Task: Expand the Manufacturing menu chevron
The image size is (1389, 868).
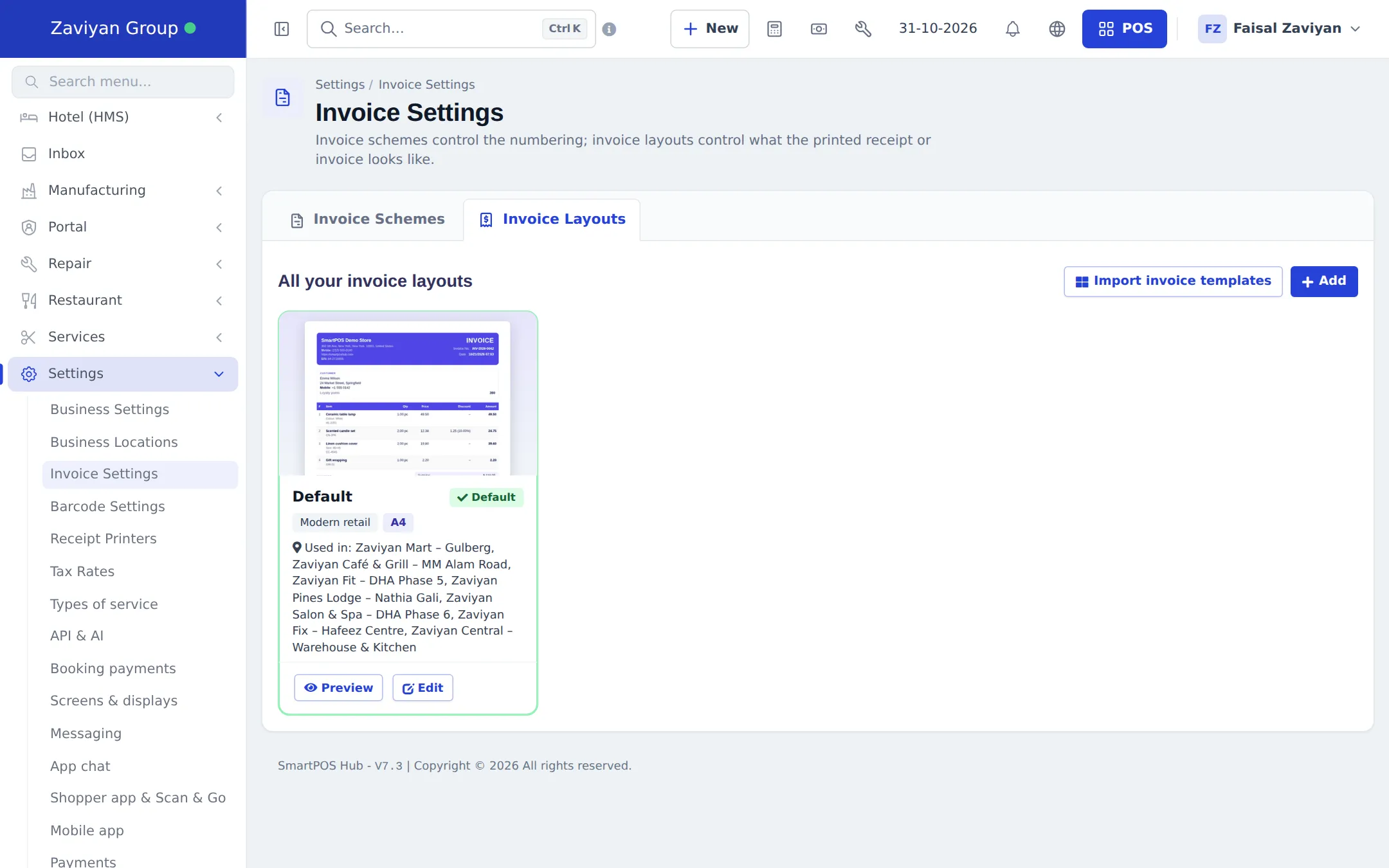Action: click(219, 190)
